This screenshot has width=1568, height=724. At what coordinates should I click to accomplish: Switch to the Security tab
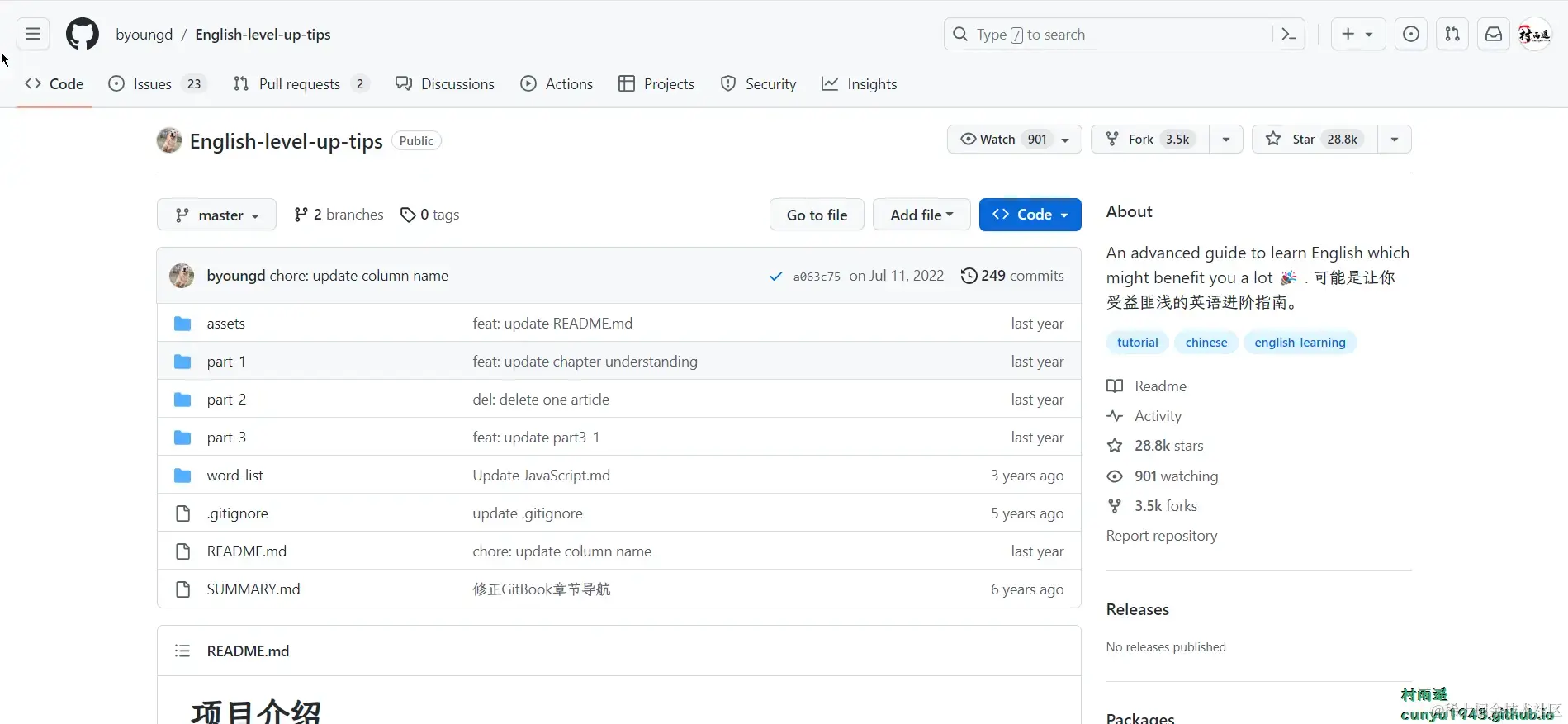(x=758, y=84)
